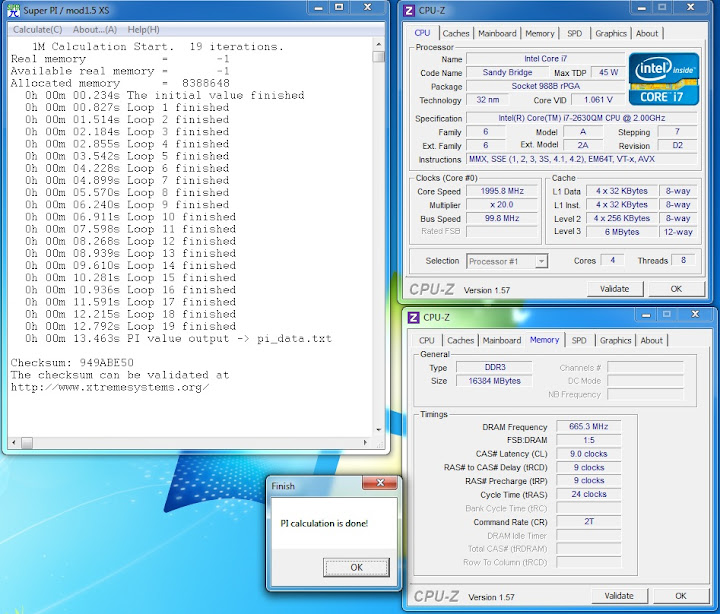Screen dimensions: 720x614
Task: Select CPU tab in lower CPU-Z window
Action: pyautogui.click(x=427, y=340)
